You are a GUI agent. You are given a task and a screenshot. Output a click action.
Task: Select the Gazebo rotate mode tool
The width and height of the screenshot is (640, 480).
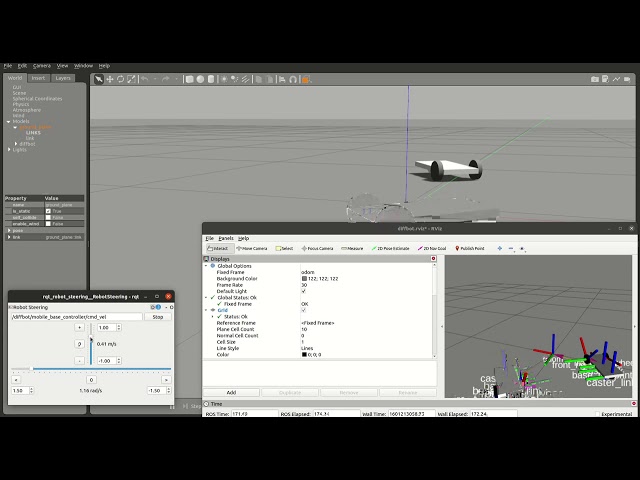(120, 79)
